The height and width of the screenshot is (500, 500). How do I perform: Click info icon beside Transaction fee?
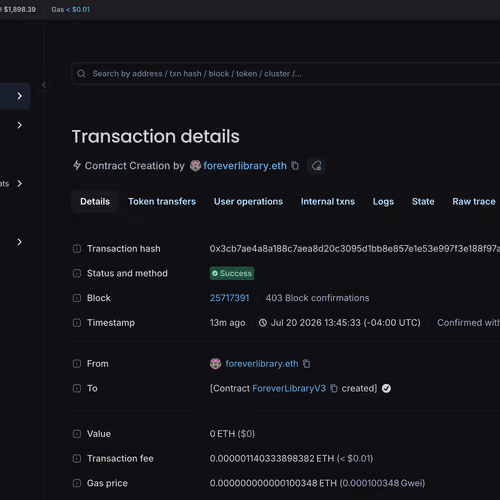[x=77, y=459]
